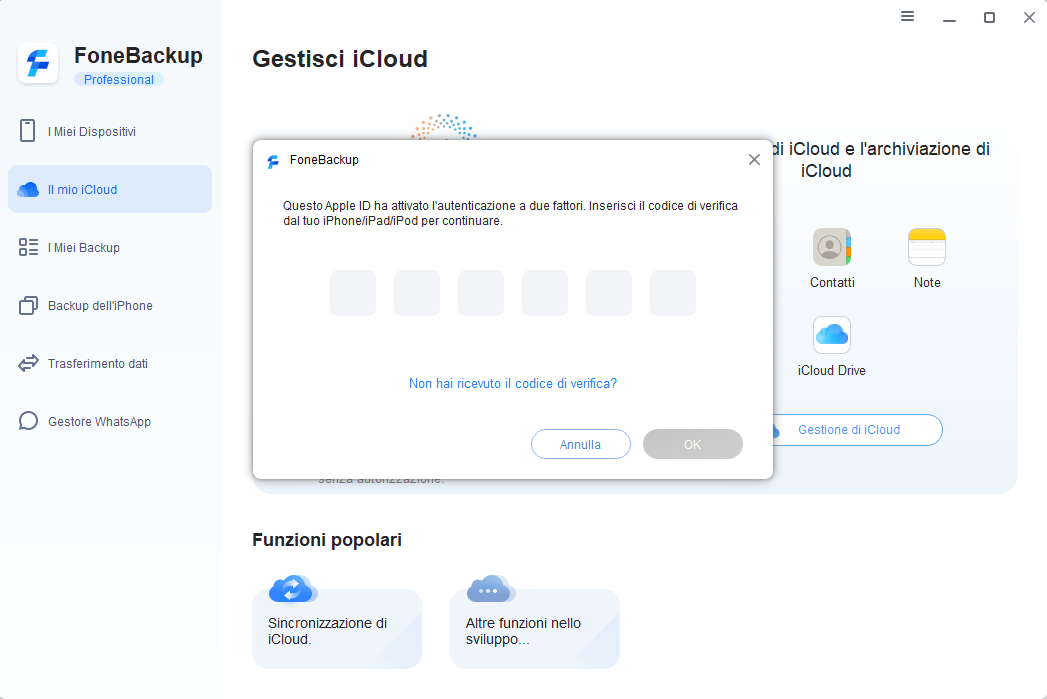Close the FoneBackup verification dialog
Viewport: 1047px width, 699px height.
[x=754, y=160]
